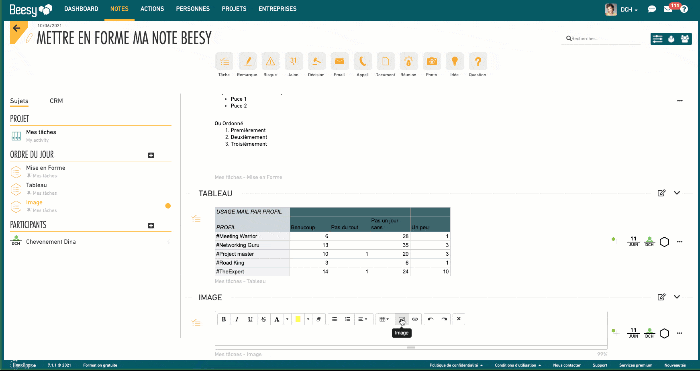Select the Risque warning triangle icon
Viewport: 700px width, 371px height.
pyautogui.click(x=270, y=61)
